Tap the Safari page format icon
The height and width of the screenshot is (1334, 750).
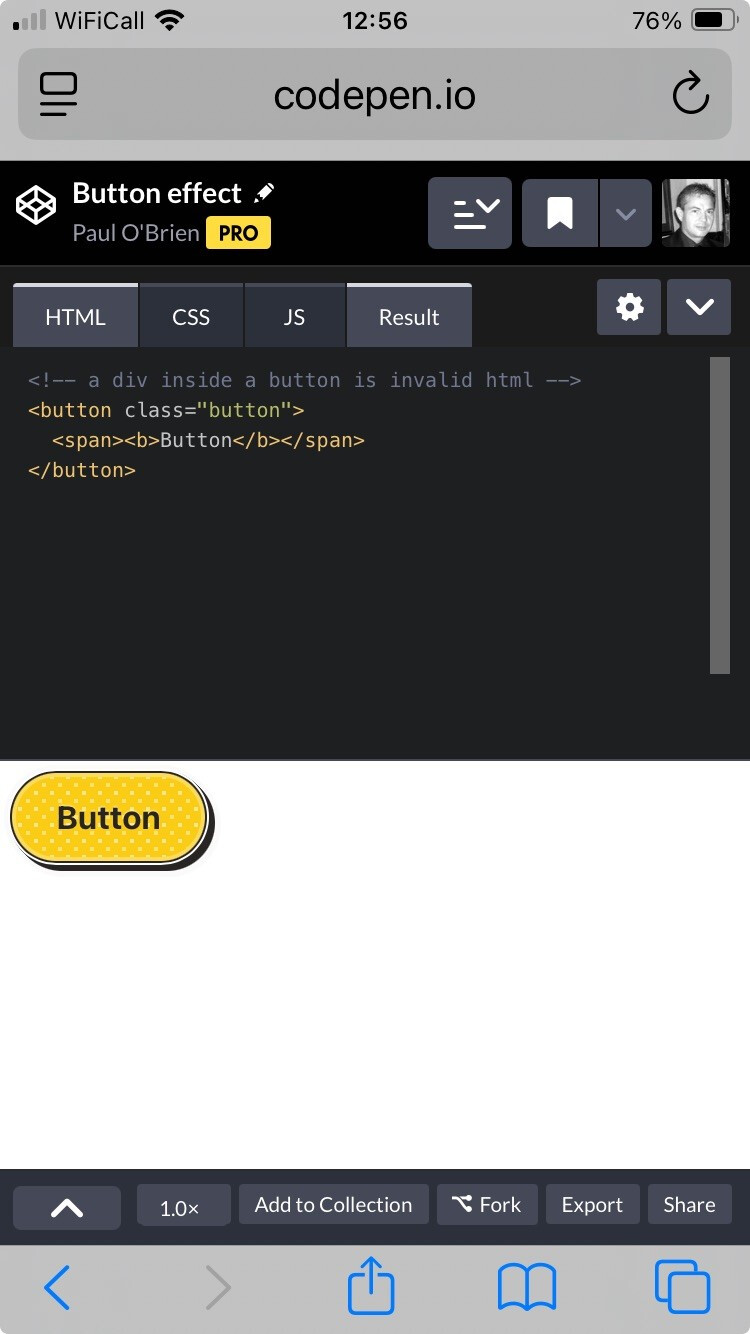pos(59,95)
